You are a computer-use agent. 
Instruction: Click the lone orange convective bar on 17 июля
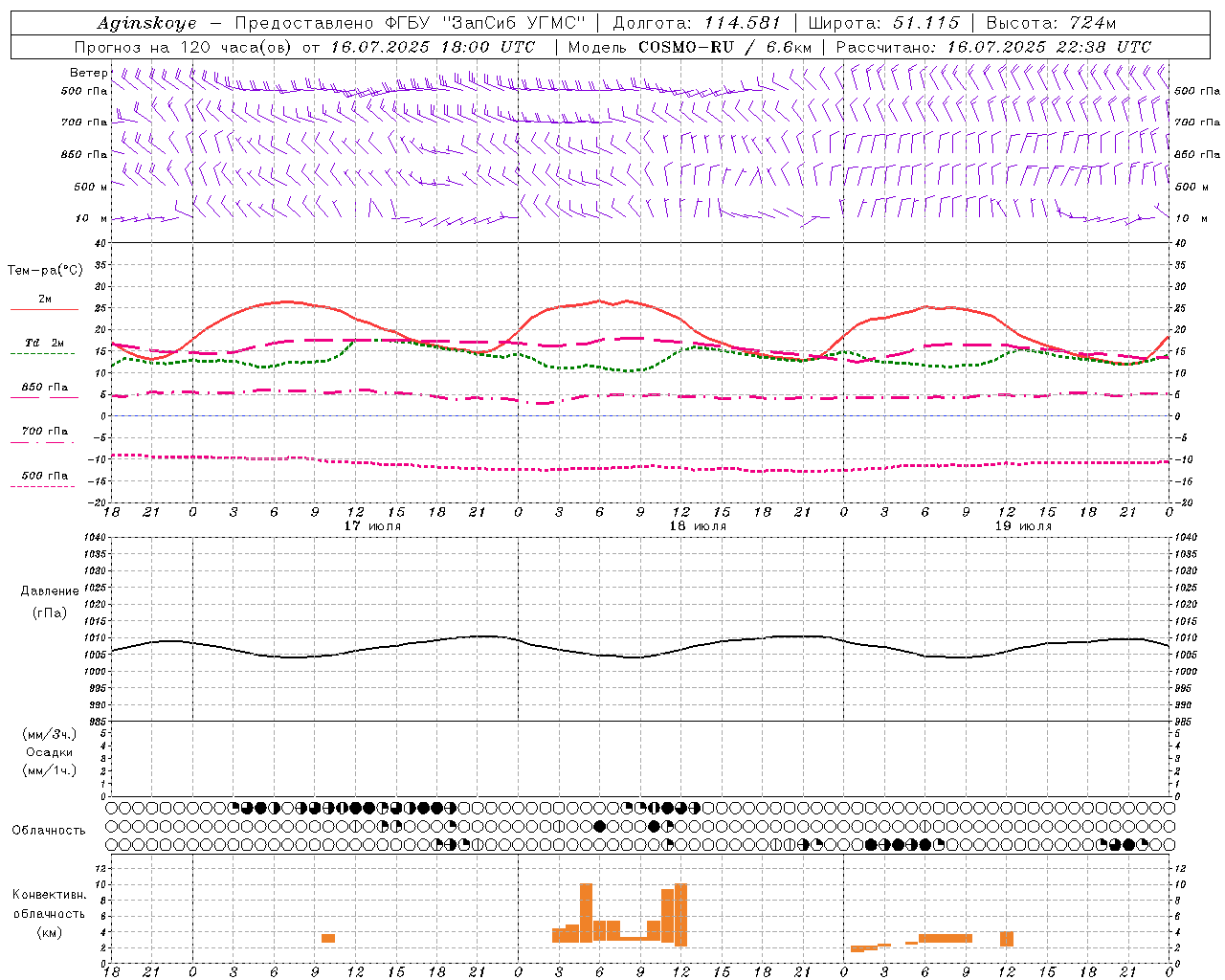(x=328, y=938)
